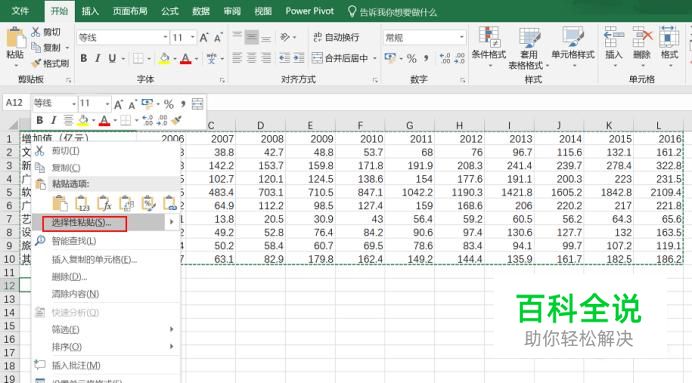Toggle Bold in the mini toolbar
Image resolution: width=692 pixels, height=383 pixels.
(x=40, y=120)
